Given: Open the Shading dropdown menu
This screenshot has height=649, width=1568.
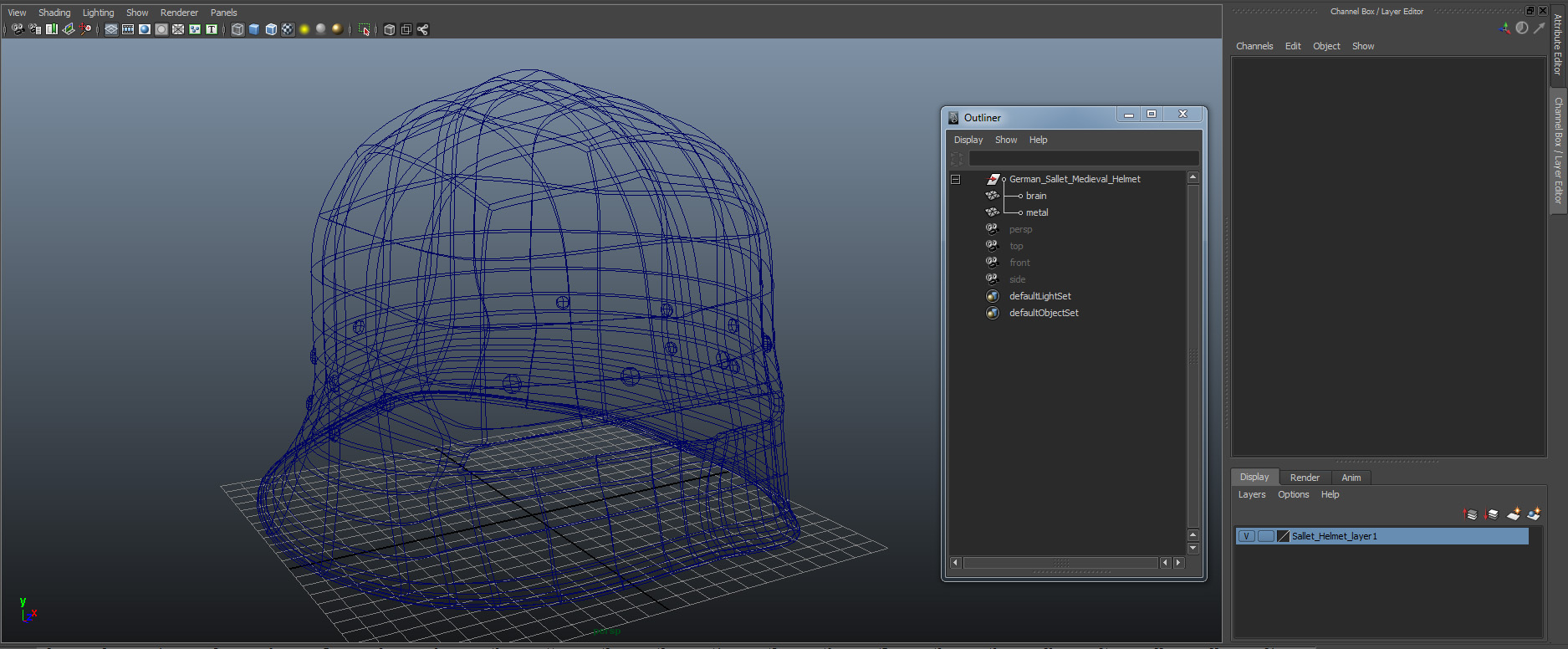Looking at the screenshot, I should click(x=54, y=13).
